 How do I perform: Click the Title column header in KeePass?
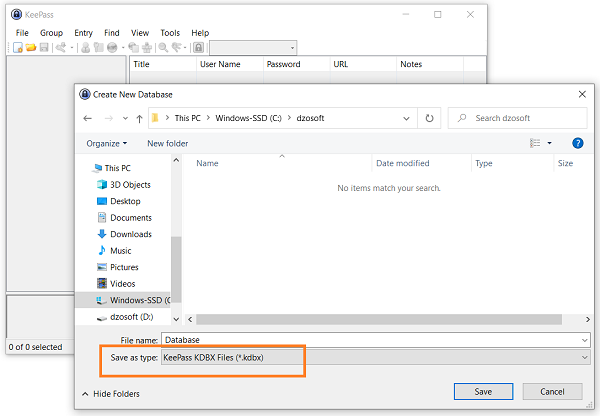[163, 64]
